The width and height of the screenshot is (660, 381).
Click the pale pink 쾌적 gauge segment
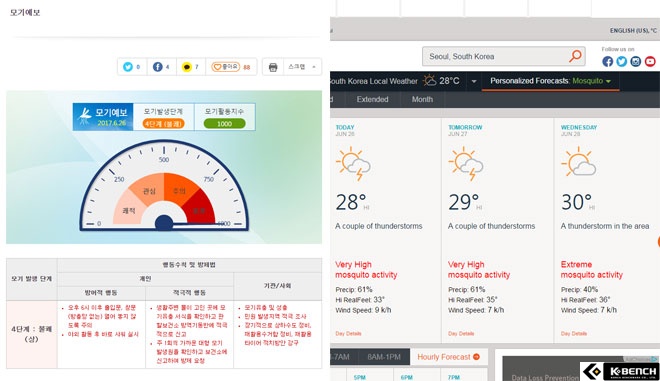[127, 208]
